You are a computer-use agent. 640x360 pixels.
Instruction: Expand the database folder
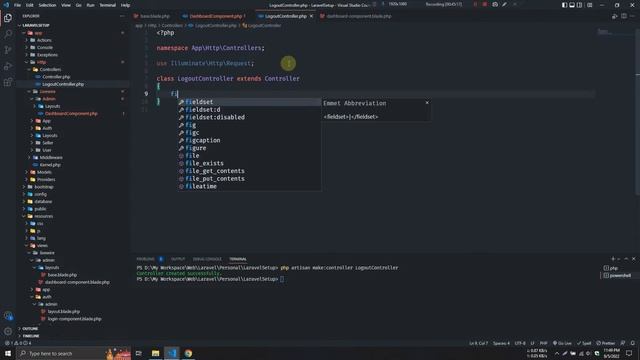click(43, 201)
